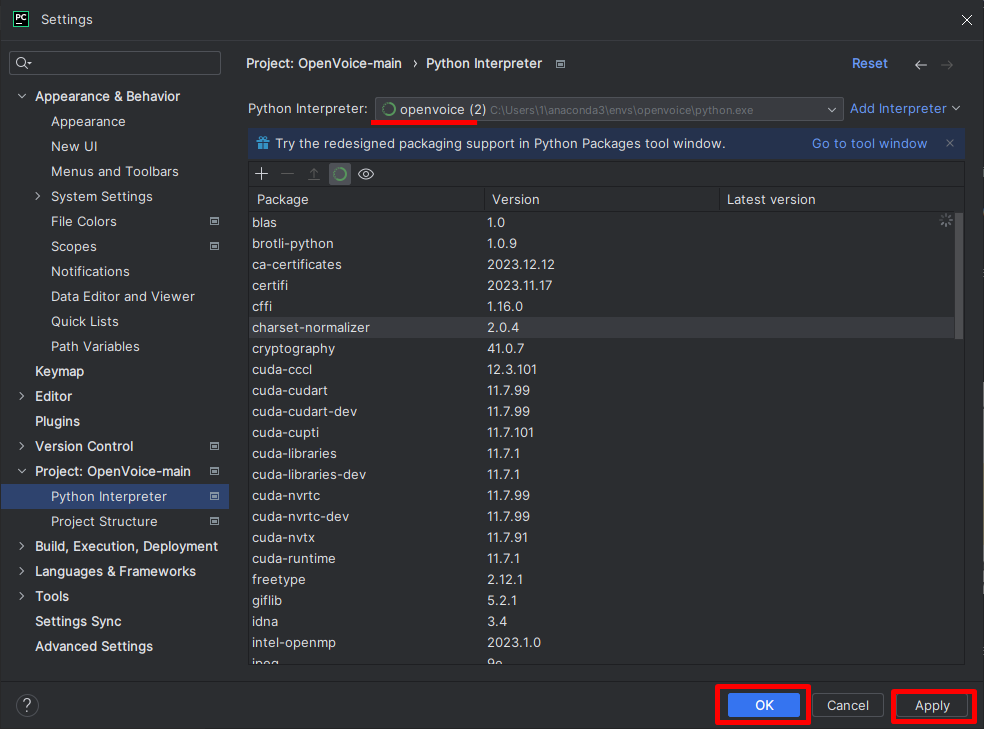
Task: Dismiss the packaging support banner
Action: (x=950, y=143)
